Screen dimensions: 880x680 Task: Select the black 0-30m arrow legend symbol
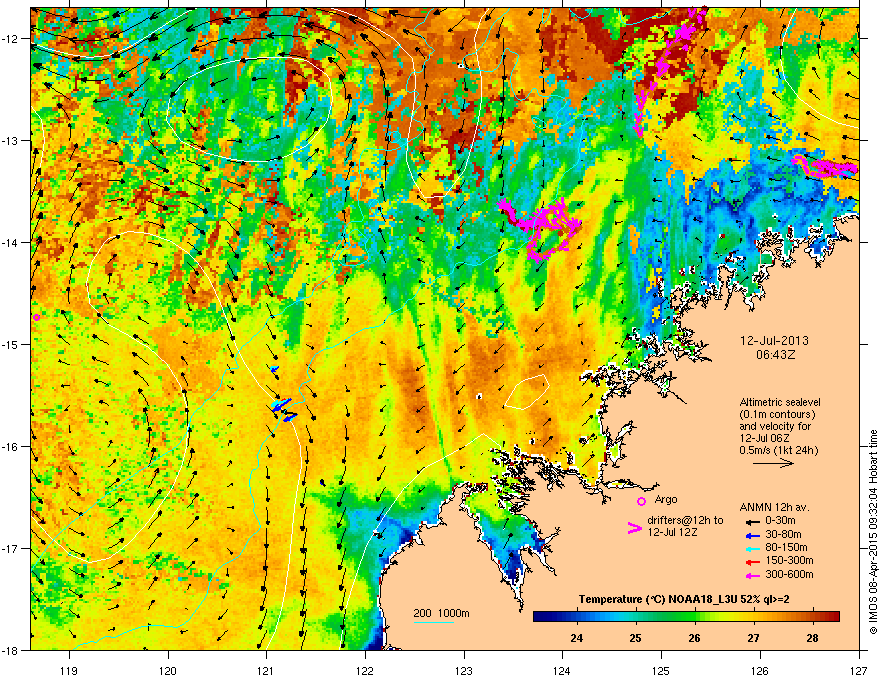pos(752,522)
